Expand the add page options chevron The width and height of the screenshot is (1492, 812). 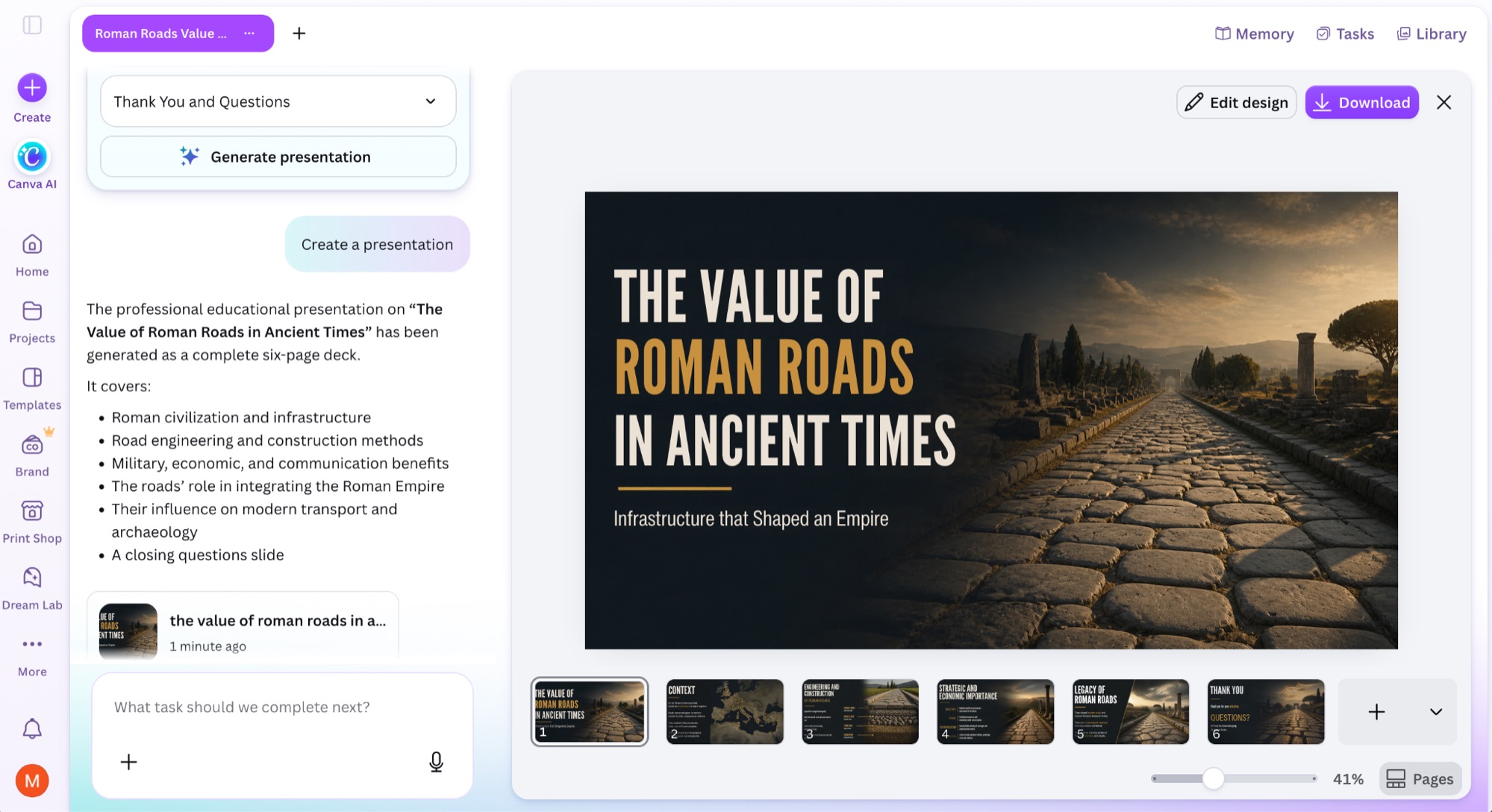click(1435, 712)
